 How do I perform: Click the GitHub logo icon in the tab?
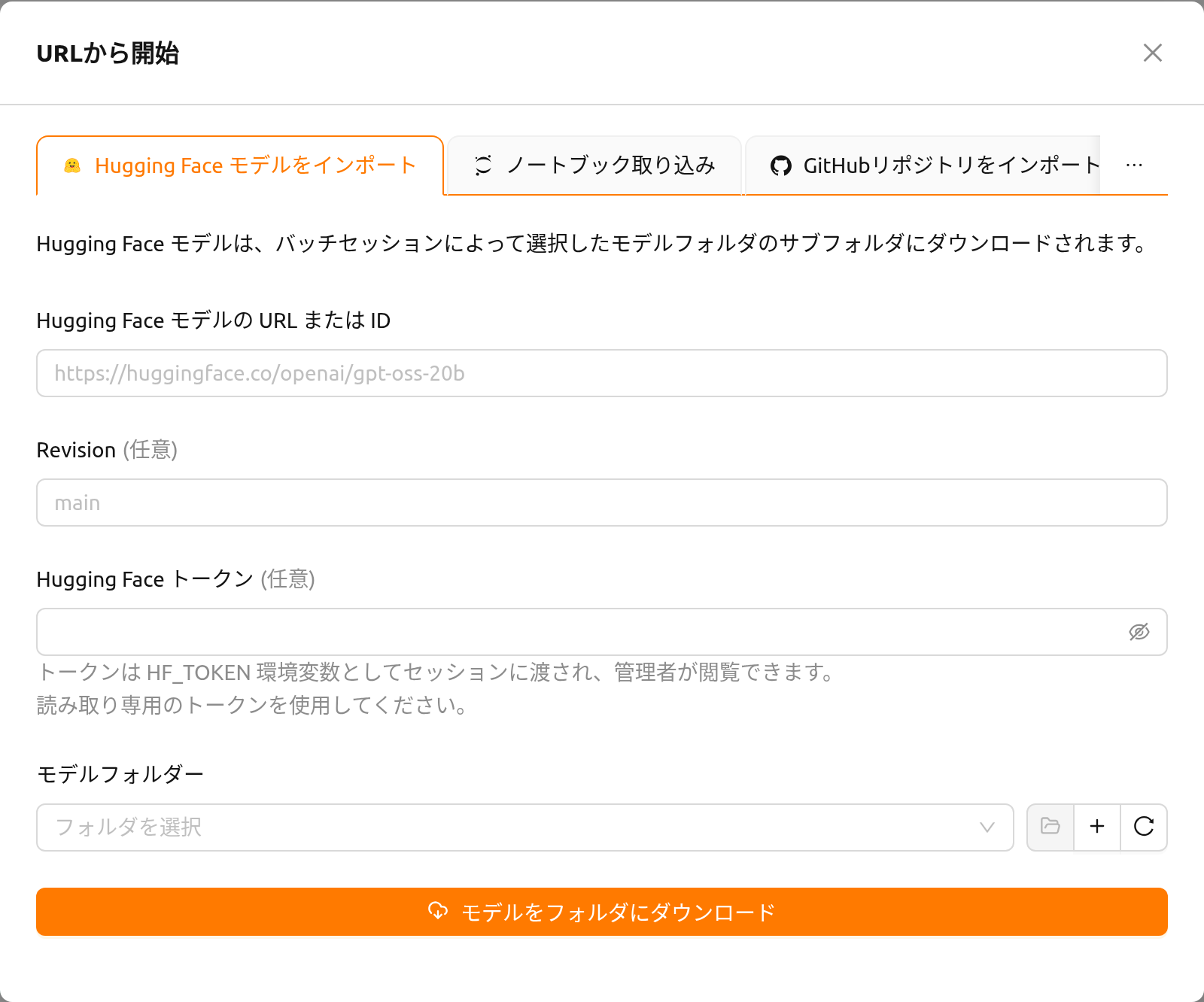[x=781, y=165]
